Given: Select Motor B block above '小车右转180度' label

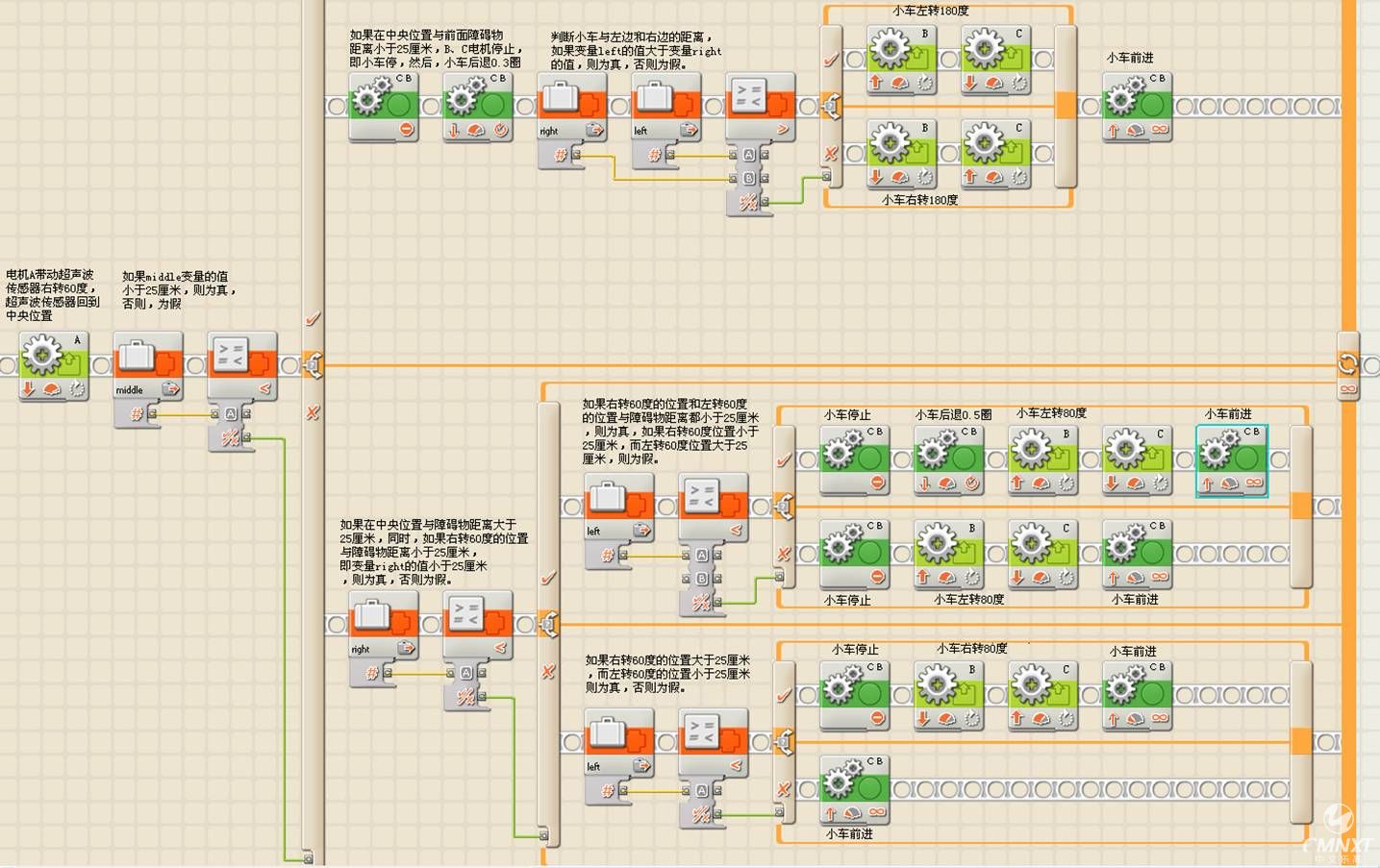Looking at the screenshot, I should 902,153.
